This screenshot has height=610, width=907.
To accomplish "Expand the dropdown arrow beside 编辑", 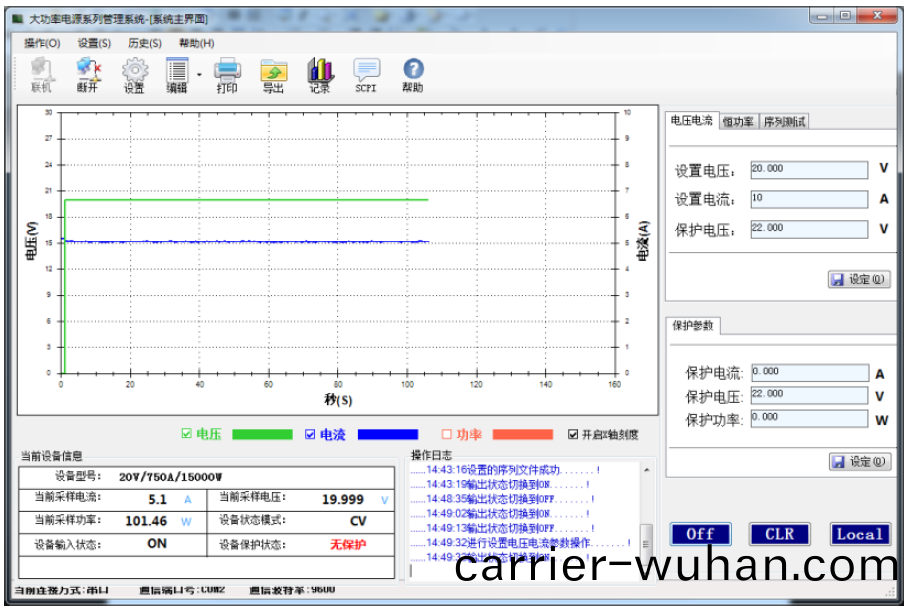I will [199, 74].
